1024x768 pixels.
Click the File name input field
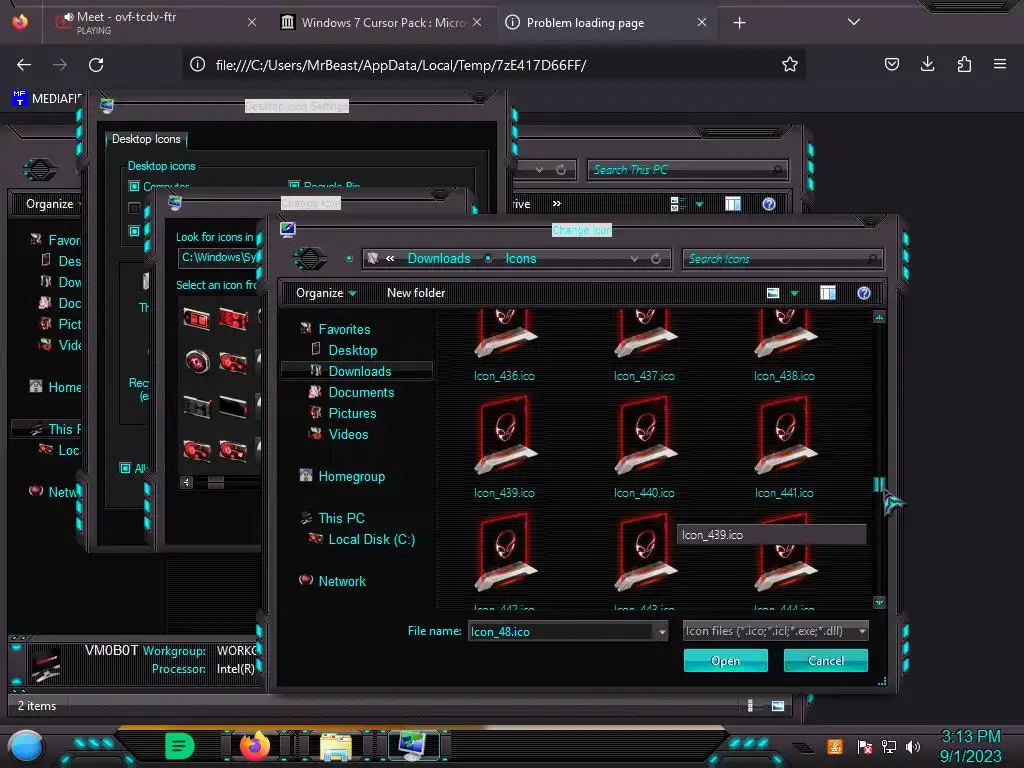coord(561,632)
